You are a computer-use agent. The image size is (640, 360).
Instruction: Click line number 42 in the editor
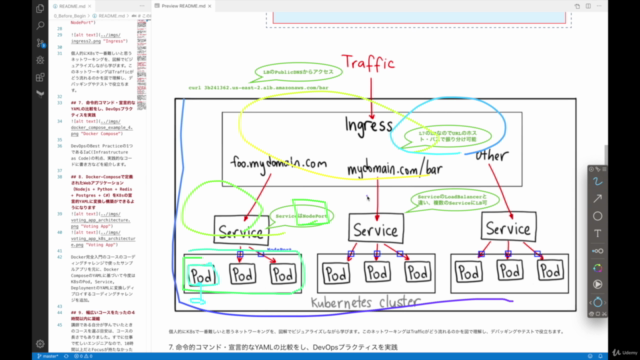[x=60, y=257]
